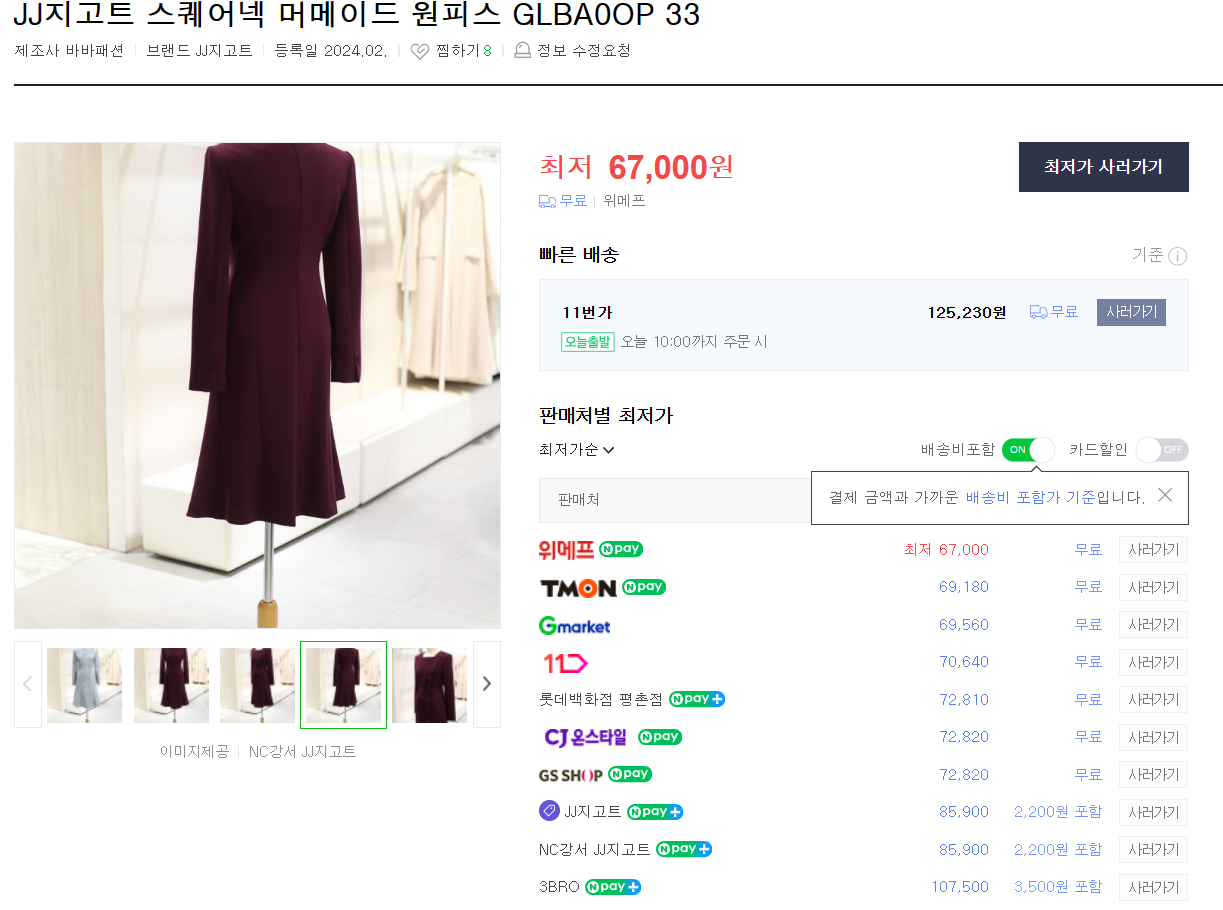Click the 3BRO seller name
The width and height of the screenshot is (1223, 910).
pyautogui.click(x=559, y=887)
